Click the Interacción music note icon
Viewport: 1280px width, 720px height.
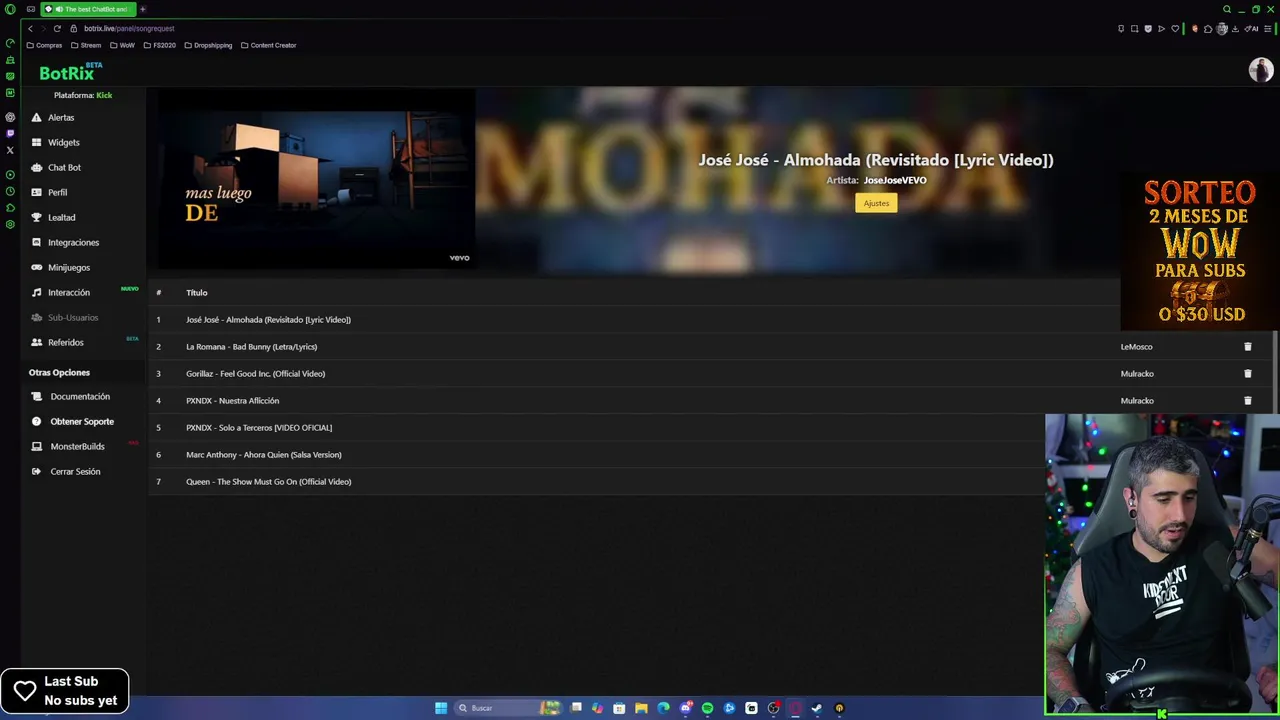pyautogui.click(x=37, y=292)
